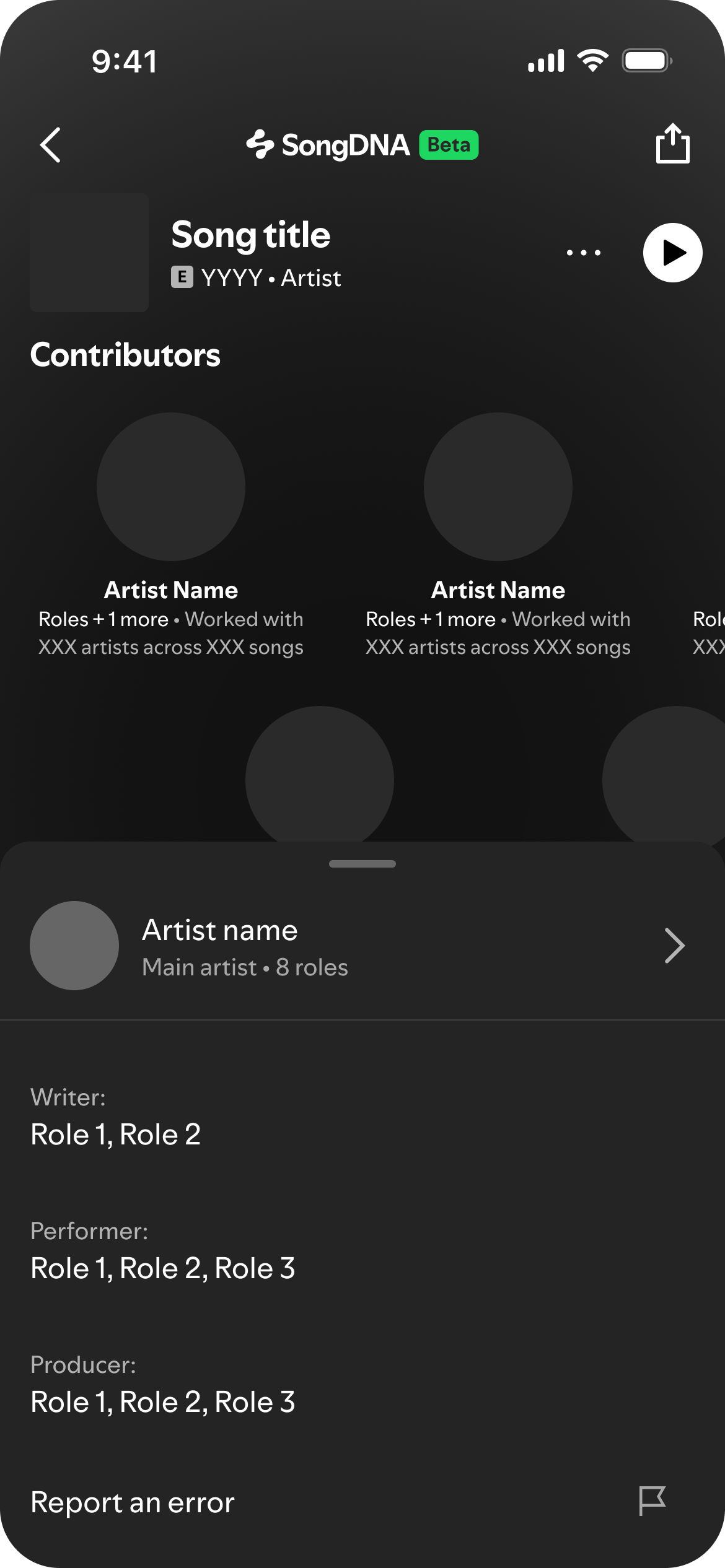This screenshot has width=725, height=1568.
Task: Open the first contributor's avatar circle
Action: tap(171, 487)
